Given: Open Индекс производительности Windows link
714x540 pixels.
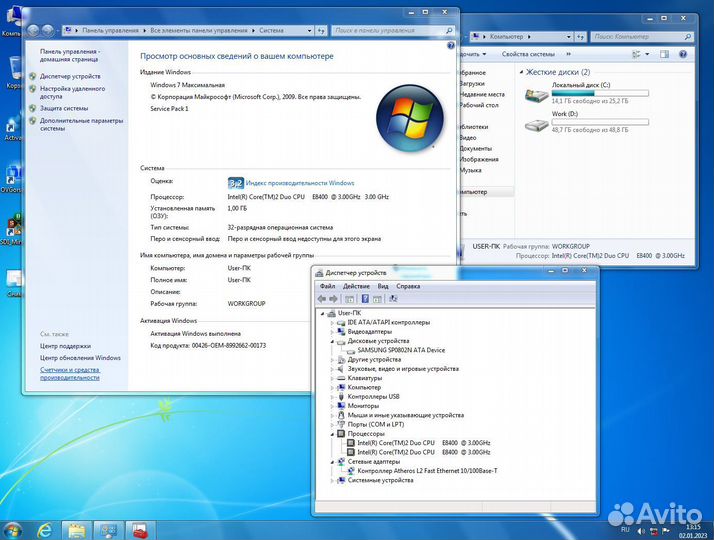Looking at the screenshot, I should [x=300, y=183].
